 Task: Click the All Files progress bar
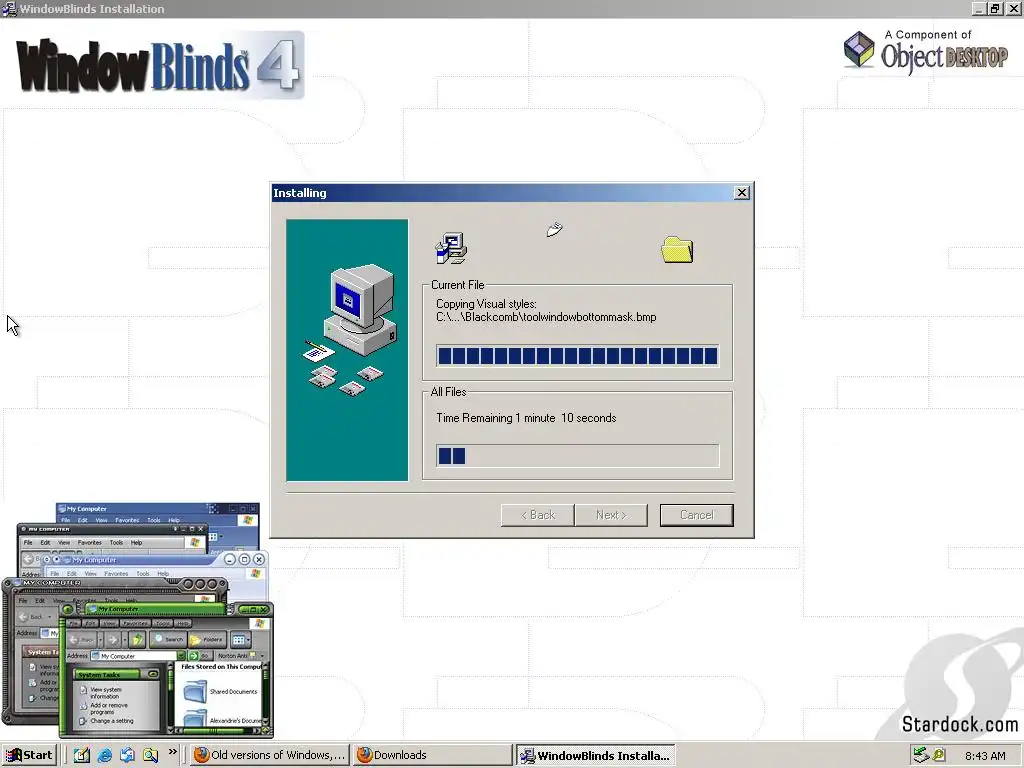point(577,455)
